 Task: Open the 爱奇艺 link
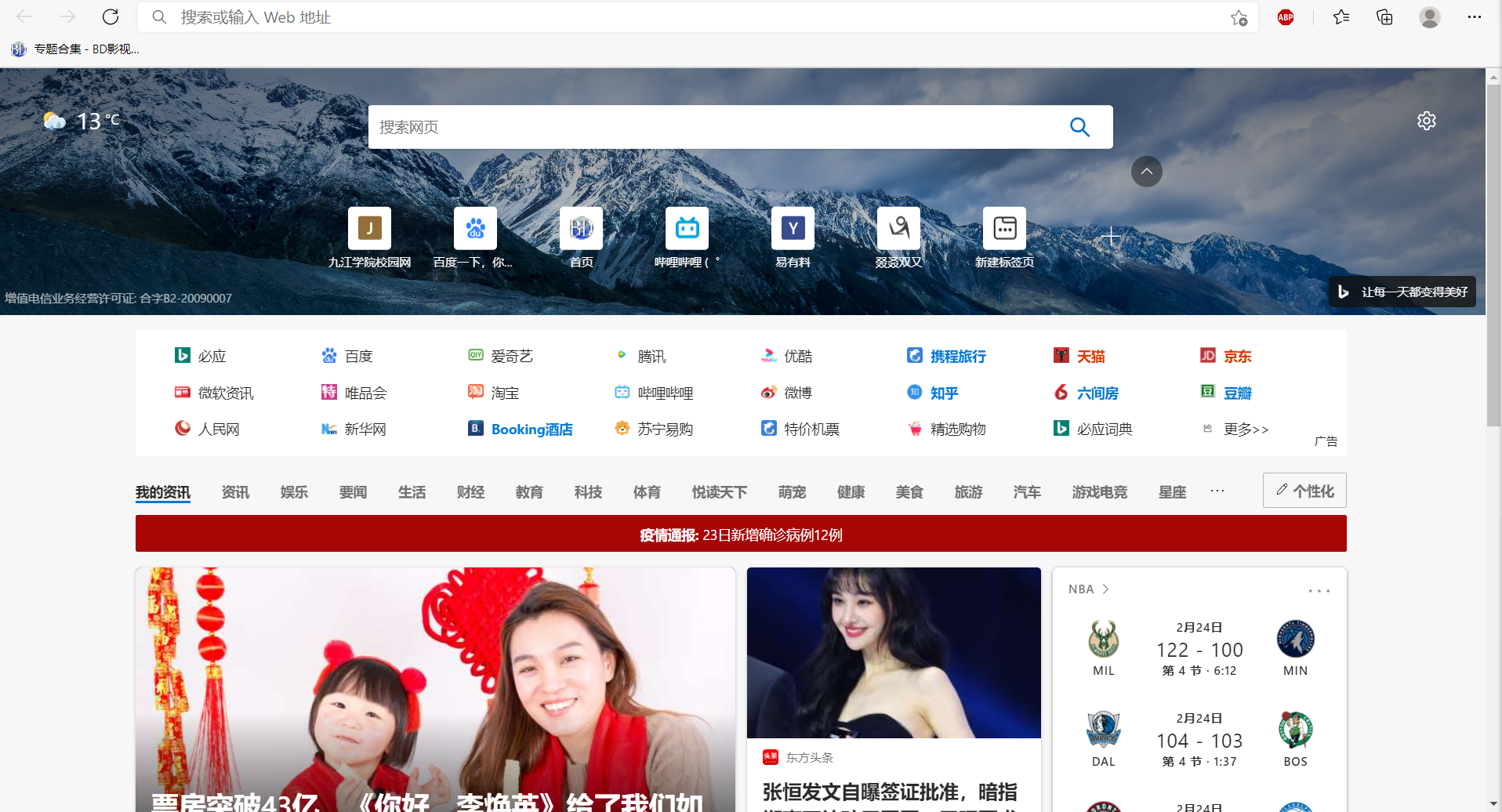point(500,356)
